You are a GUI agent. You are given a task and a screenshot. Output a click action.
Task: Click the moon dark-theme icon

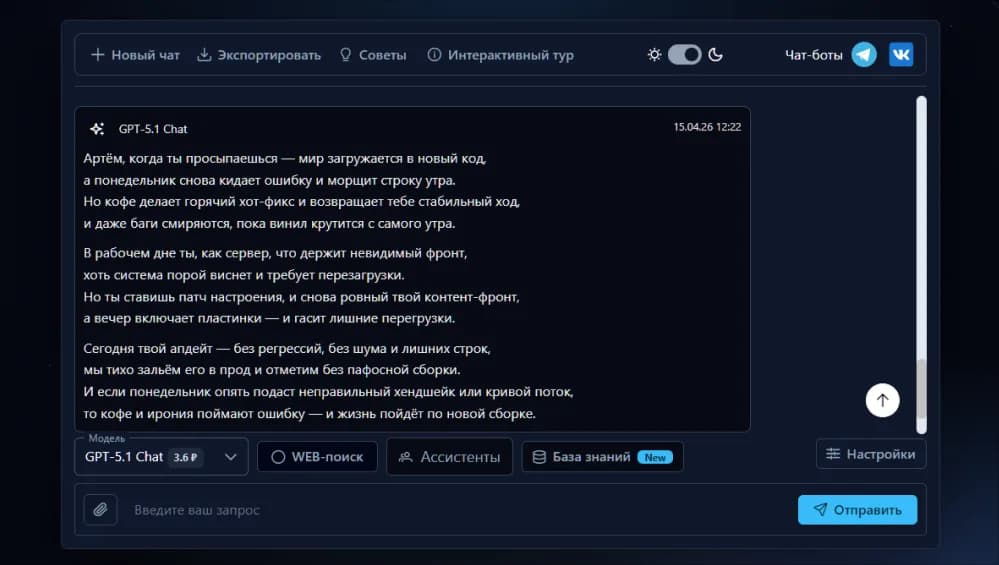716,55
